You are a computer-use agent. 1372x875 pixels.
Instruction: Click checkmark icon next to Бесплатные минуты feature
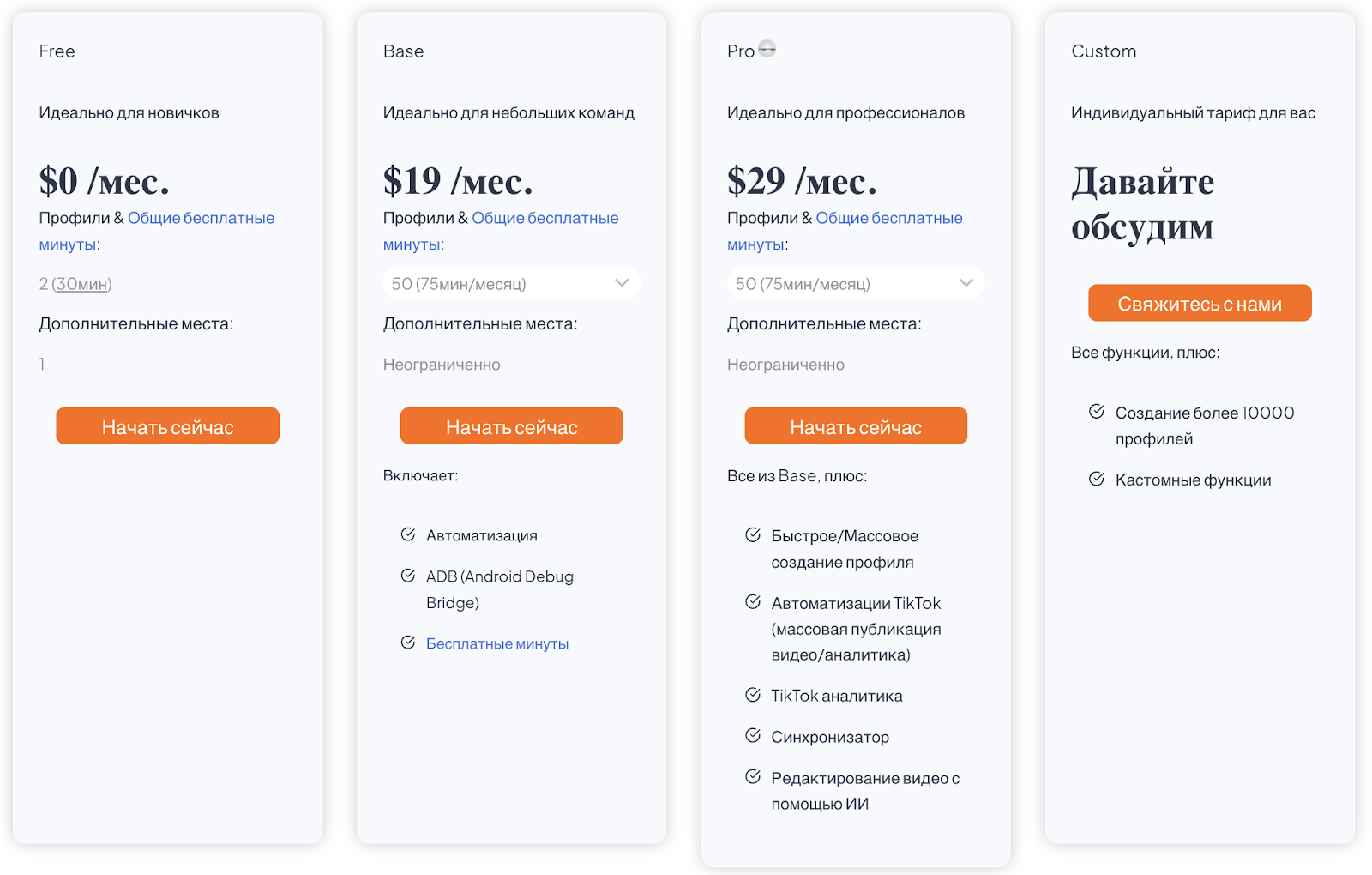coord(408,643)
